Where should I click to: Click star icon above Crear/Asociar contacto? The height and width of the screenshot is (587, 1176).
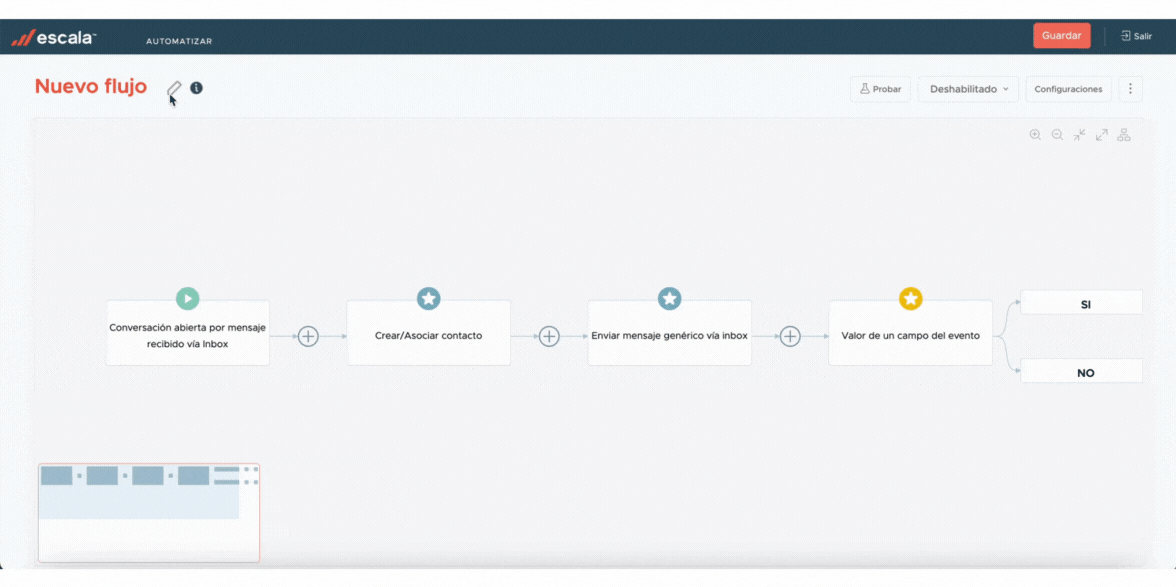tap(428, 298)
